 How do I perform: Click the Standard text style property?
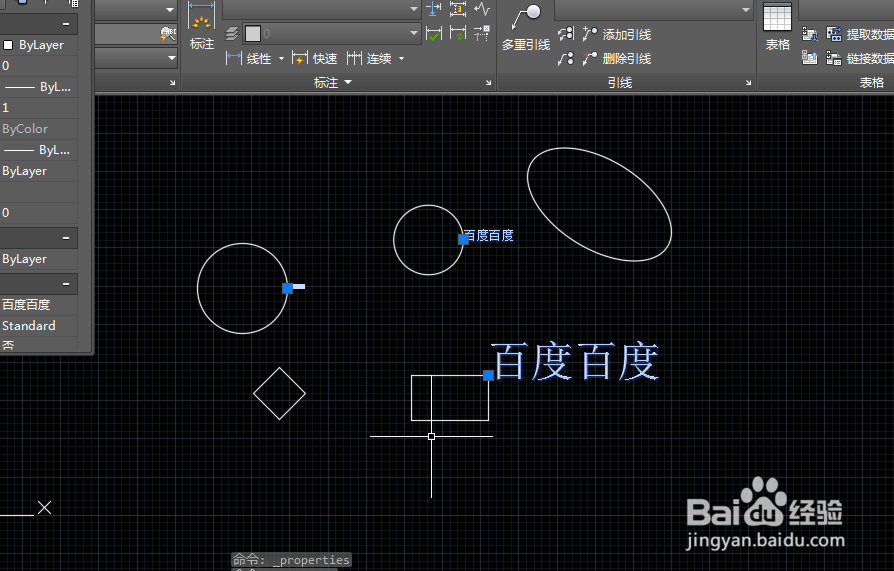click(x=39, y=326)
